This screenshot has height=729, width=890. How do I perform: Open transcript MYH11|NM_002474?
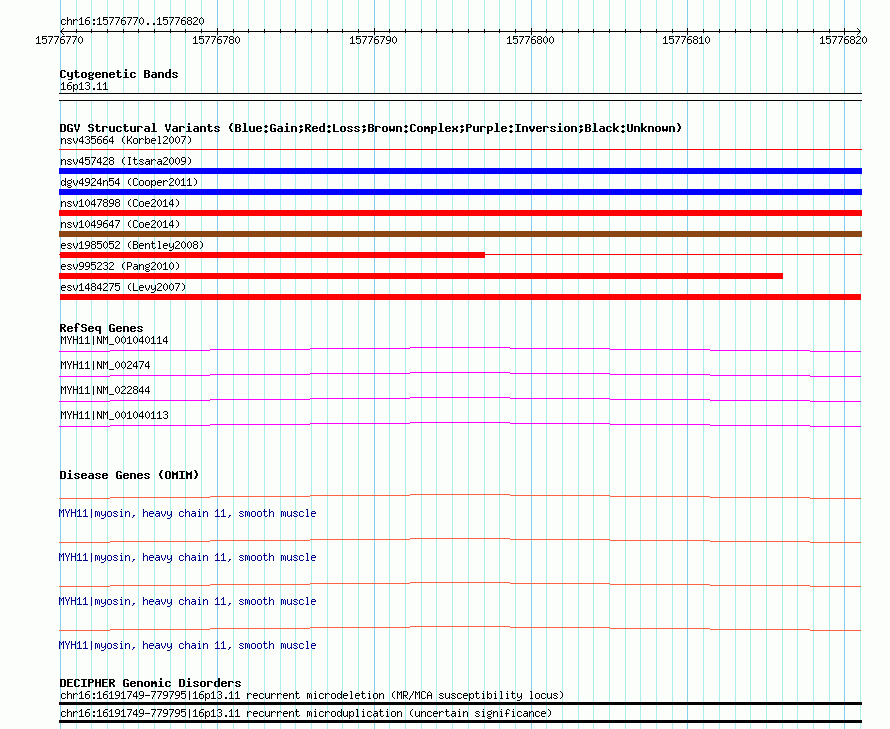pyautogui.click(x=105, y=366)
